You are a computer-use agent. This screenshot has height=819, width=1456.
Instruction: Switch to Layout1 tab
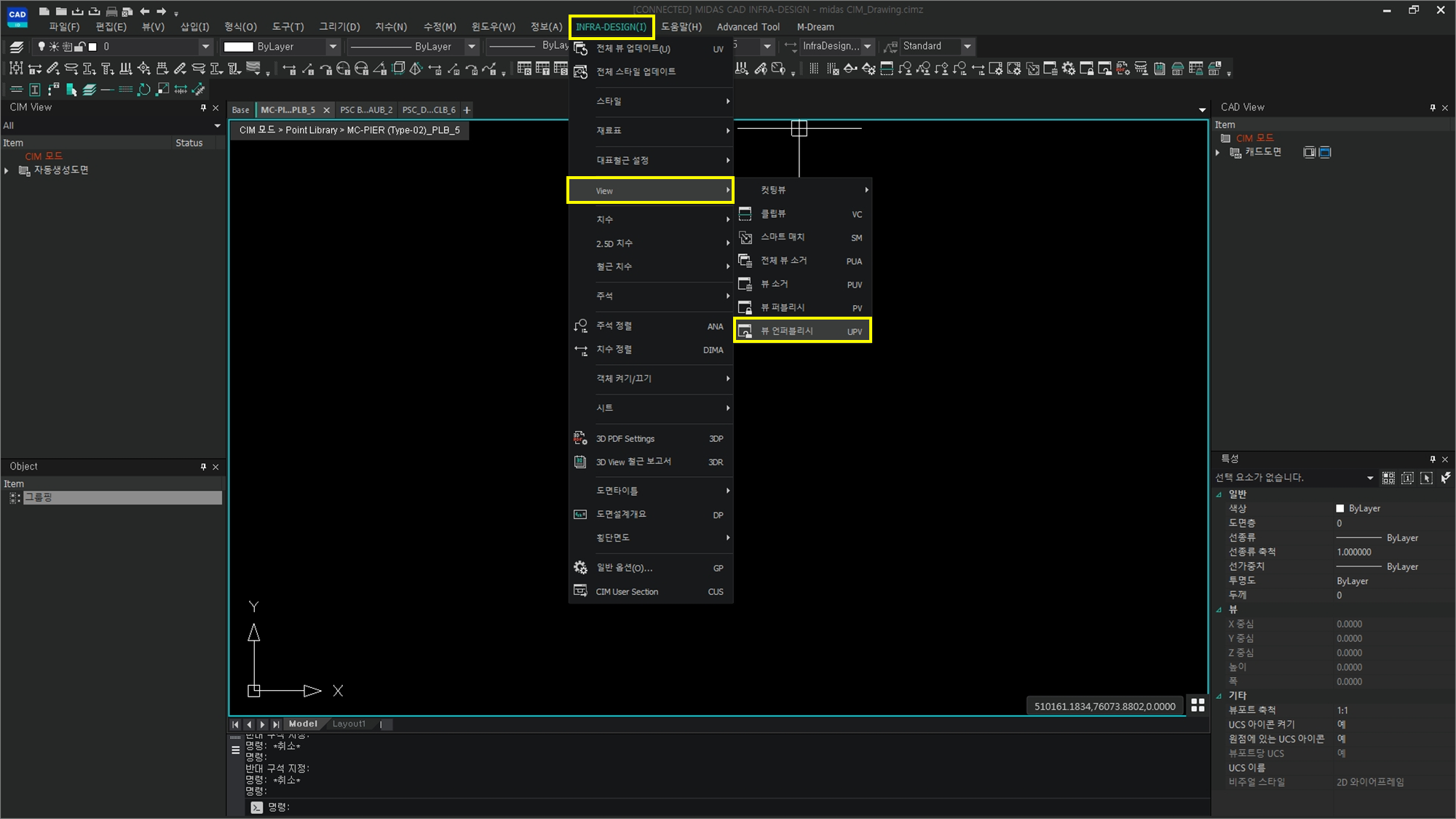pyautogui.click(x=349, y=724)
